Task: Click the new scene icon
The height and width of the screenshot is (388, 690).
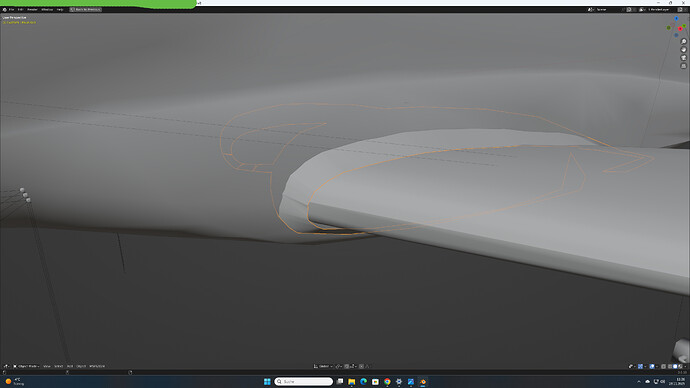Action: 629,9
